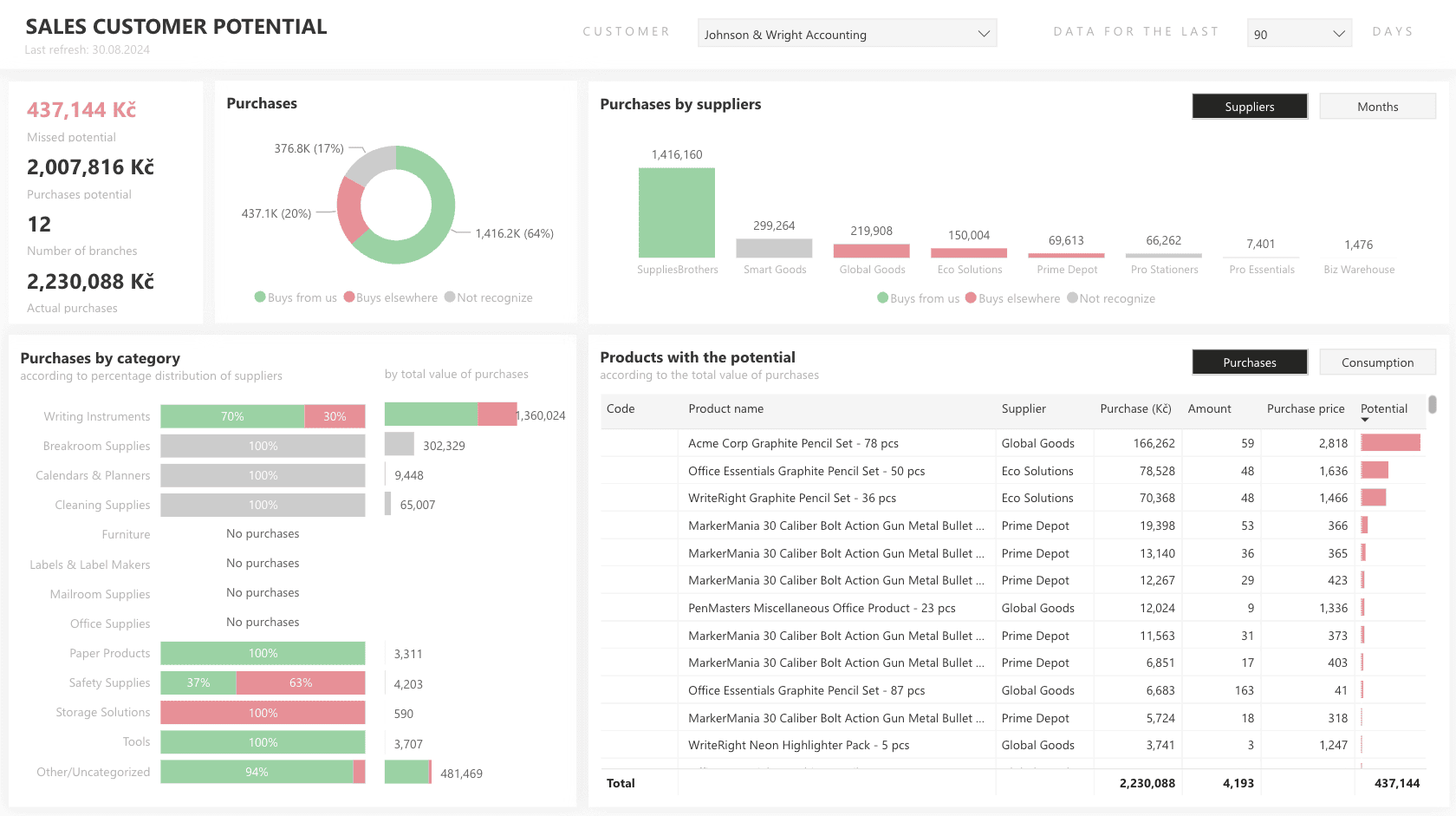Click the Supplier column header
The height and width of the screenshot is (816, 1456).
click(x=1024, y=408)
